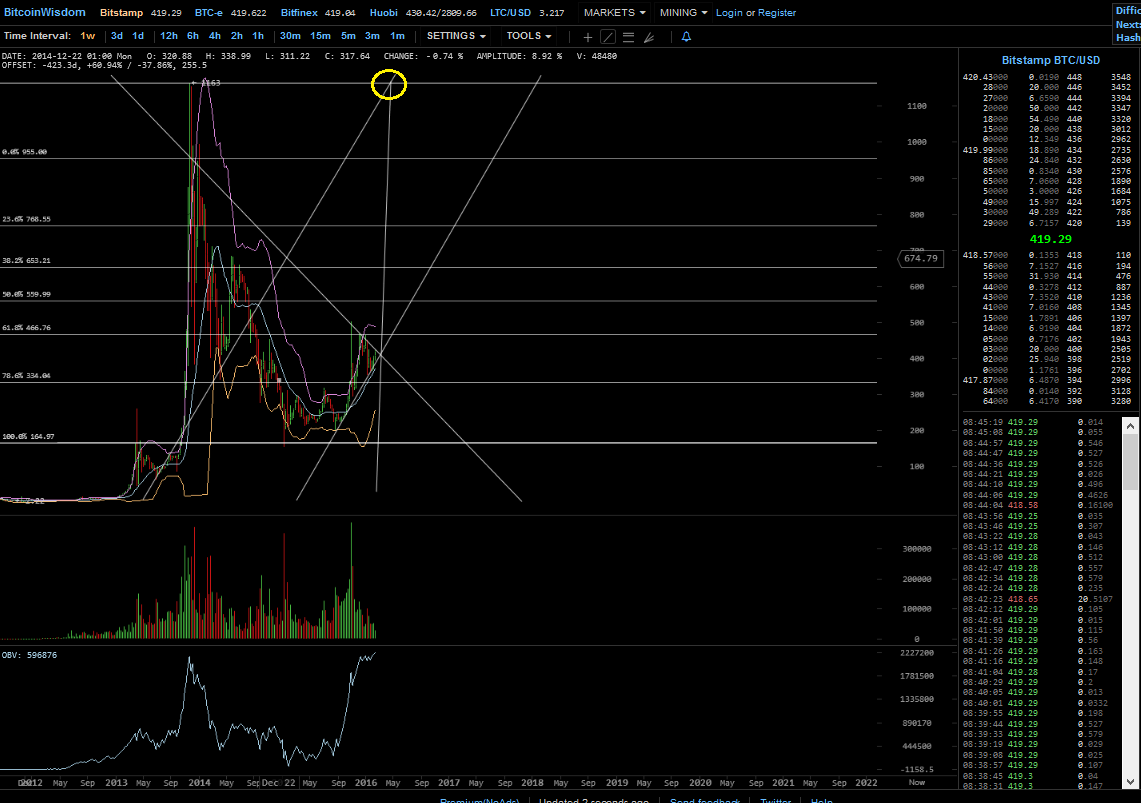Open the Bitstamp 419.29 market link
Image resolution: width=1141 pixels, height=803 pixels.
(x=140, y=12)
